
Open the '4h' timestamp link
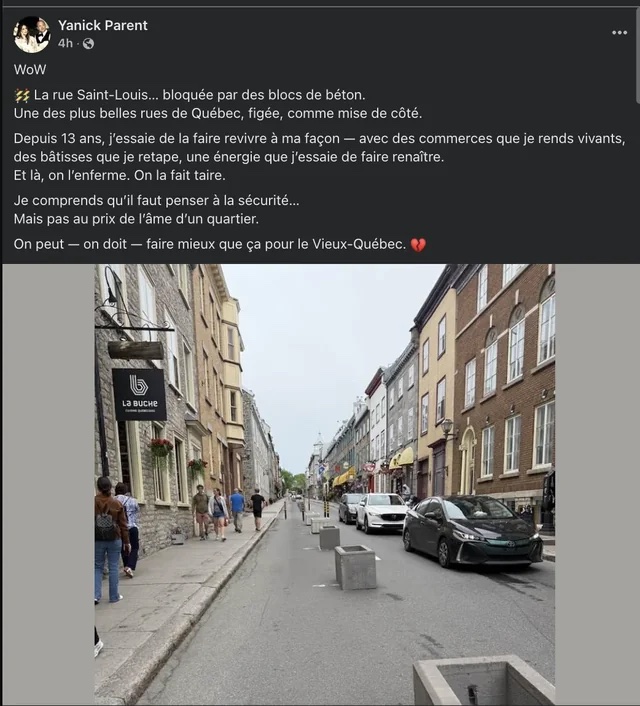[x=65, y=43]
